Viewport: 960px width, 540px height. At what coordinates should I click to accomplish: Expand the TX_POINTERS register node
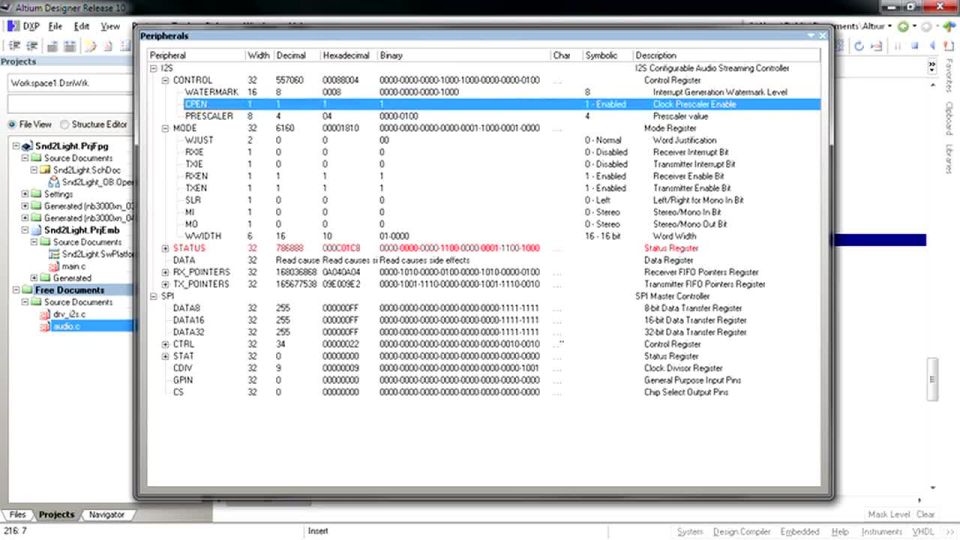click(x=165, y=285)
